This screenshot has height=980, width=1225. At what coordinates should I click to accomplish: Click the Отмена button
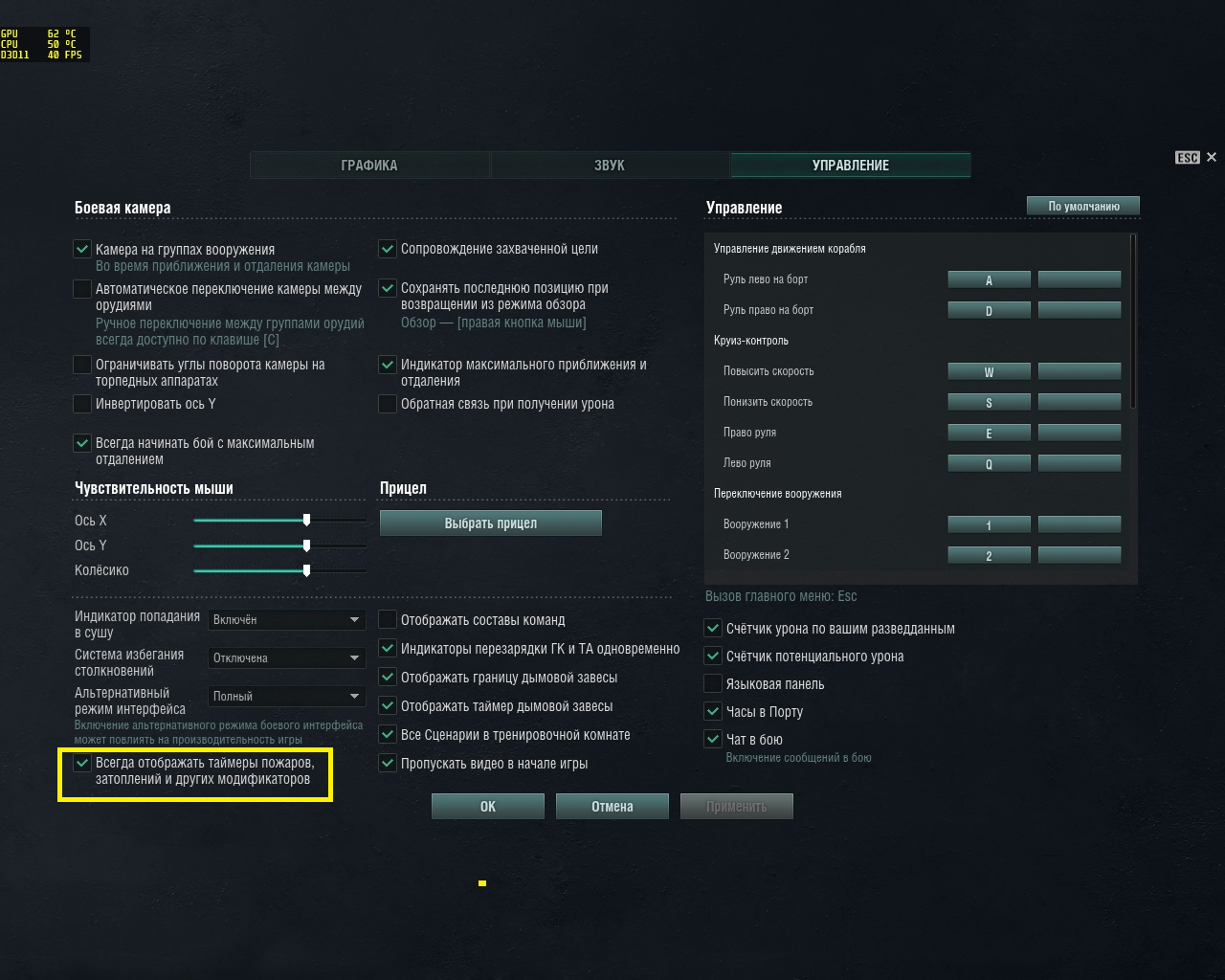pyautogui.click(x=612, y=806)
